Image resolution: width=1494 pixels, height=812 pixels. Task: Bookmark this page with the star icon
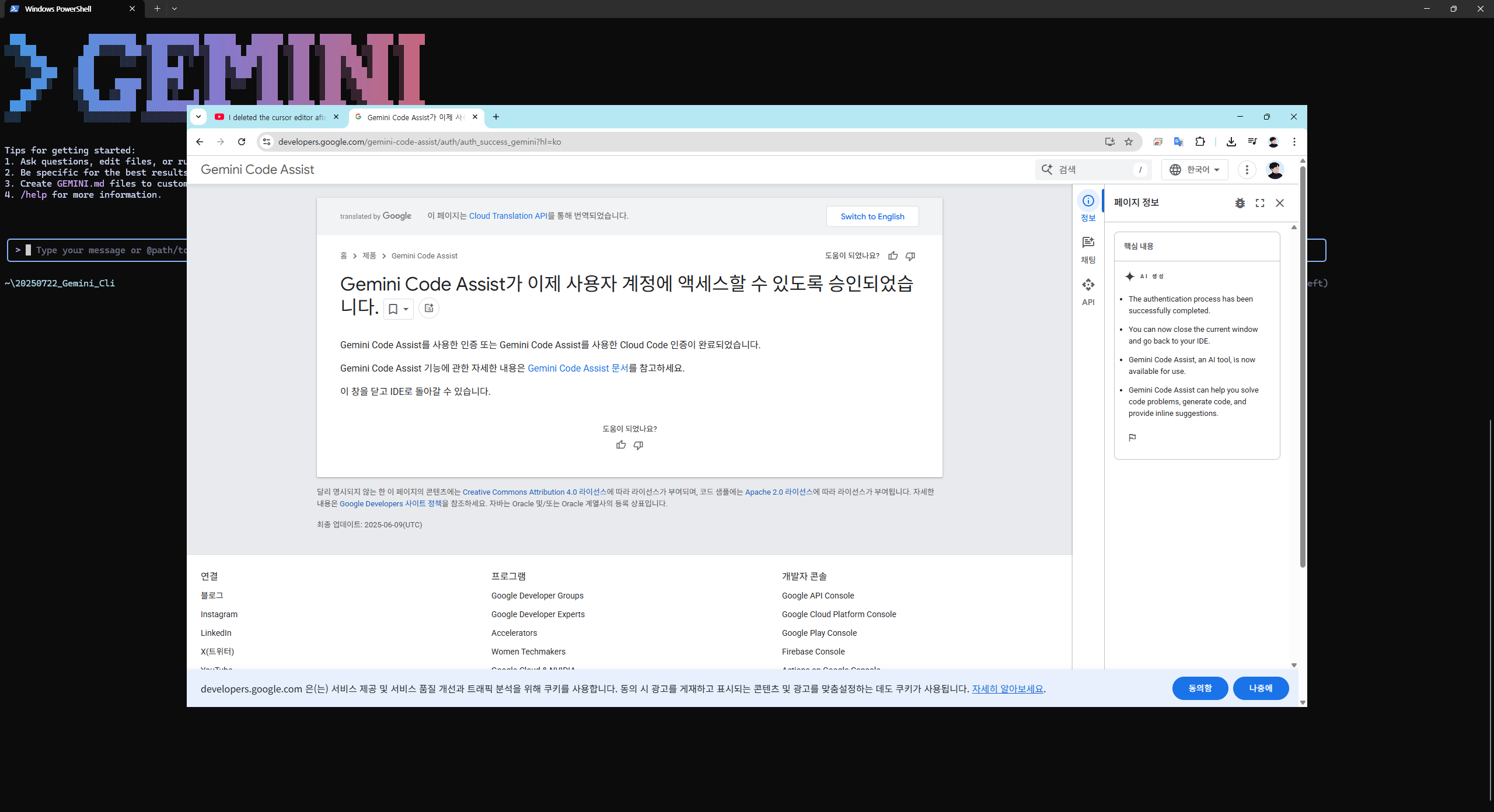pos(1129,142)
